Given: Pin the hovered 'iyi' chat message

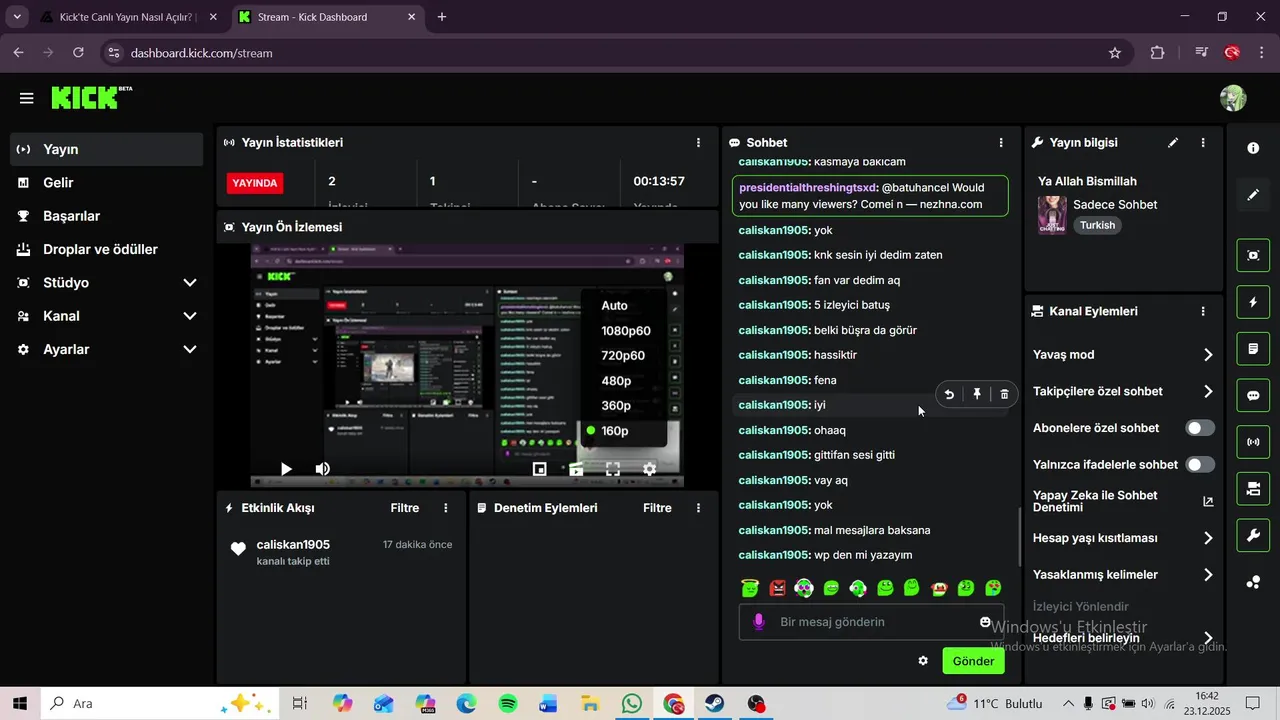Looking at the screenshot, I should 977,394.
